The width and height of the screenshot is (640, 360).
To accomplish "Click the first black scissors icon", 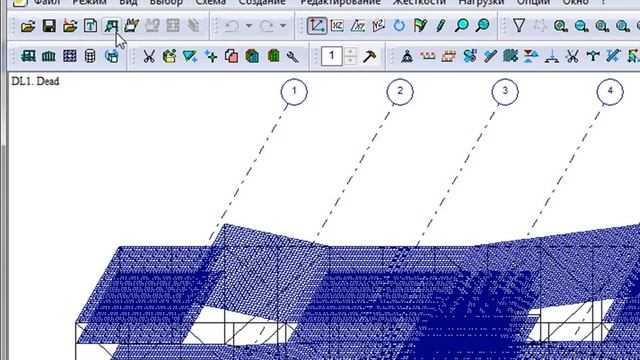I will pos(149,56).
